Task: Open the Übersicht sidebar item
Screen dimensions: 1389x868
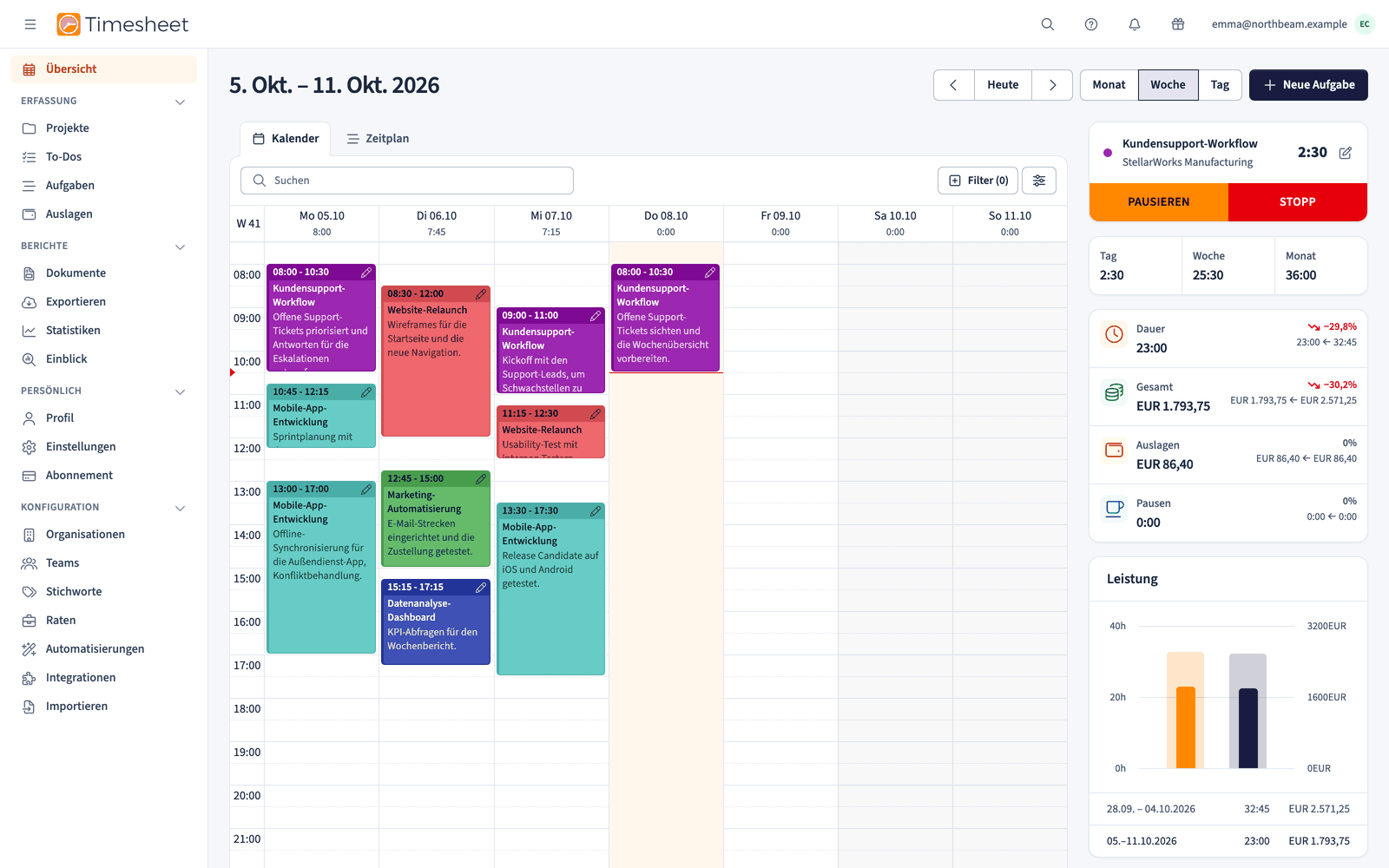Action: pyautogui.click(x=104, y=69)
